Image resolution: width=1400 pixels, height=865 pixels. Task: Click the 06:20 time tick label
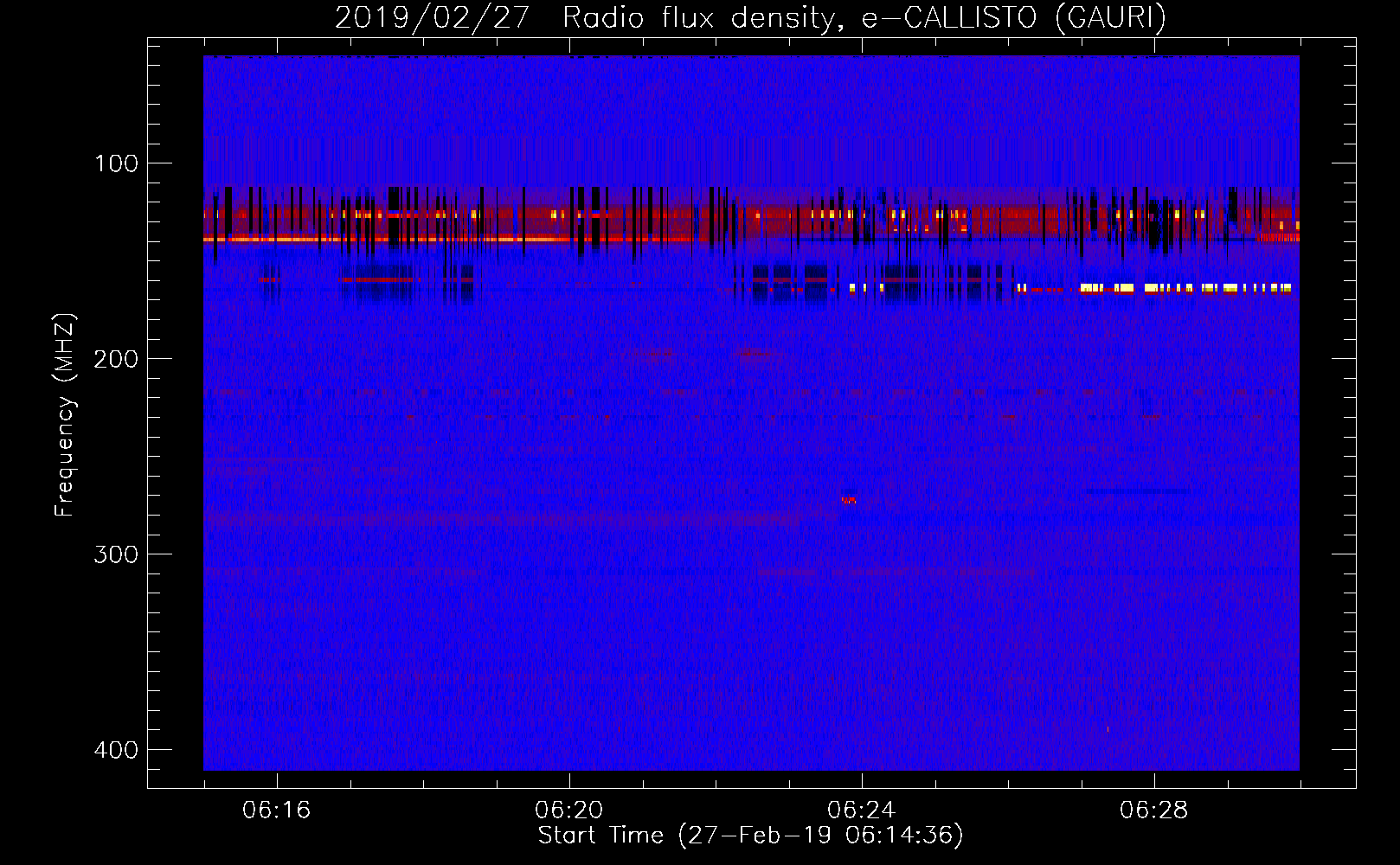(x=569, y=811)
